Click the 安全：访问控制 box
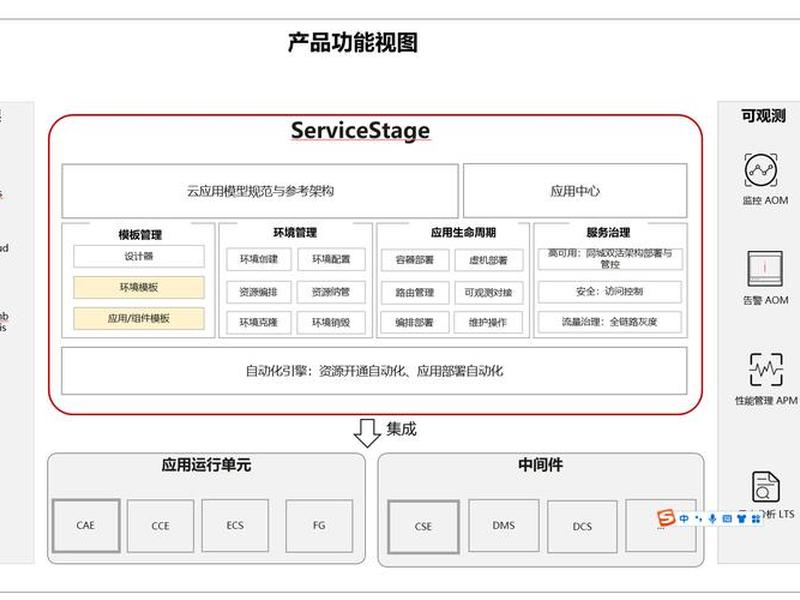This screenshot has height=600, width=800. point(610,291)
